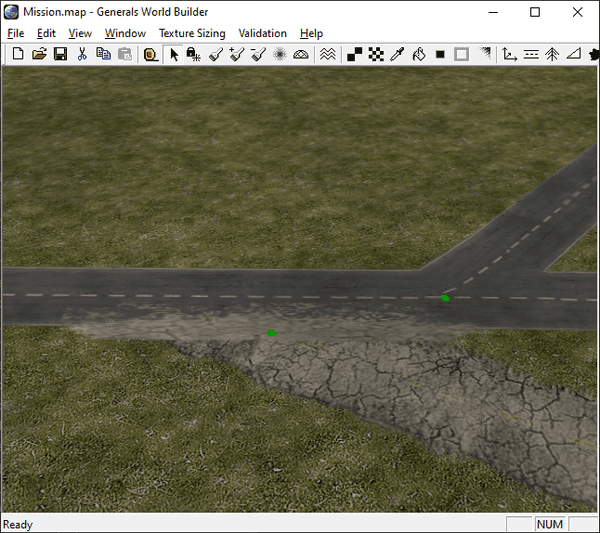The height and width of the screenshot is (533, 600).
Task: Click the New map icon
Action: [18, 54]
